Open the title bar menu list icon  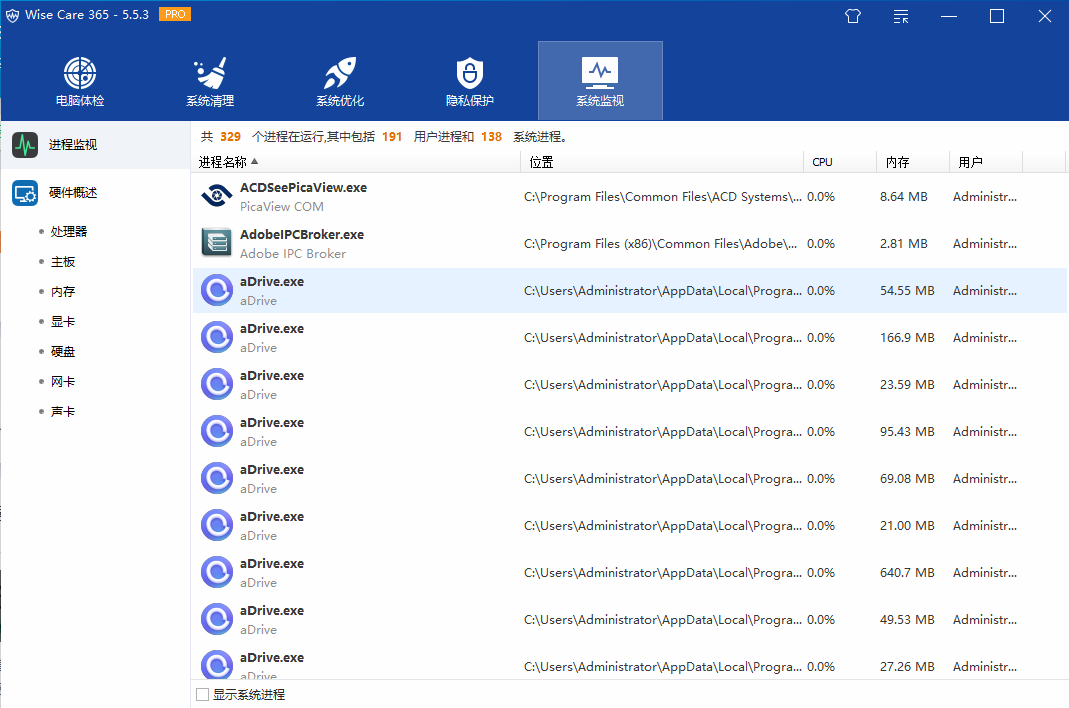tap(901, 16)
